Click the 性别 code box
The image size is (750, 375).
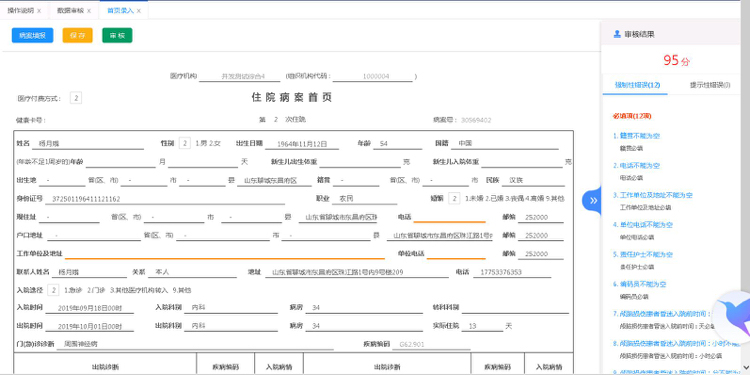point(185,143)
